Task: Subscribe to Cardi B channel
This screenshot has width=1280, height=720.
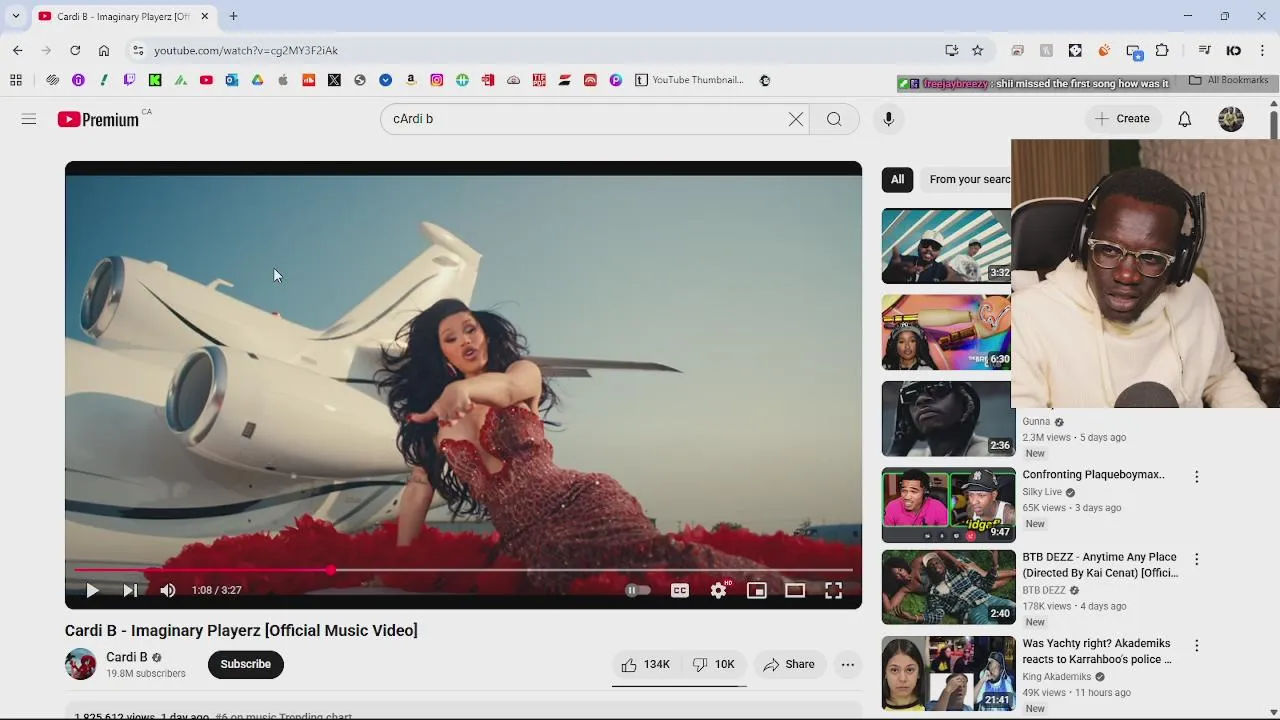Action: pyautogui.click(x=246, y=664)
